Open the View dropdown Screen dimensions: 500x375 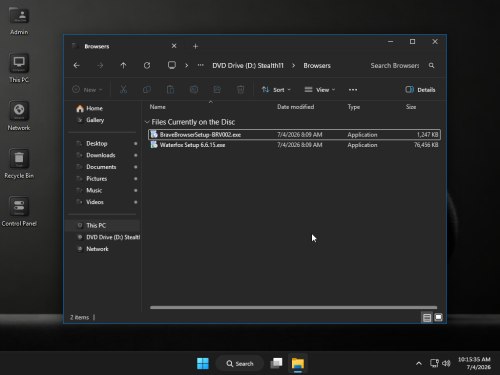pyautogui.click(x=320, y=90)
